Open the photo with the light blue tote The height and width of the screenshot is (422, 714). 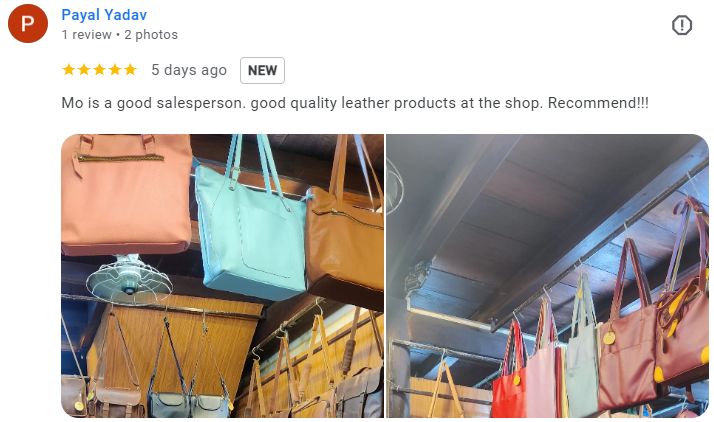(223, 276)
